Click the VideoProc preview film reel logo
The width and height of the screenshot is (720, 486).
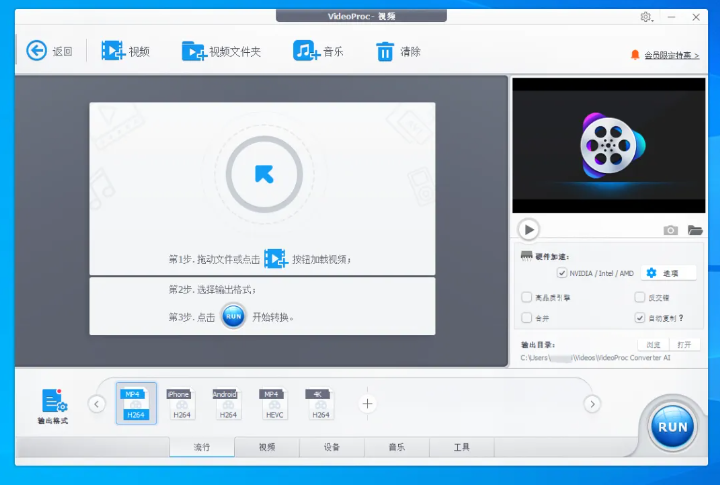click(611, 145)
